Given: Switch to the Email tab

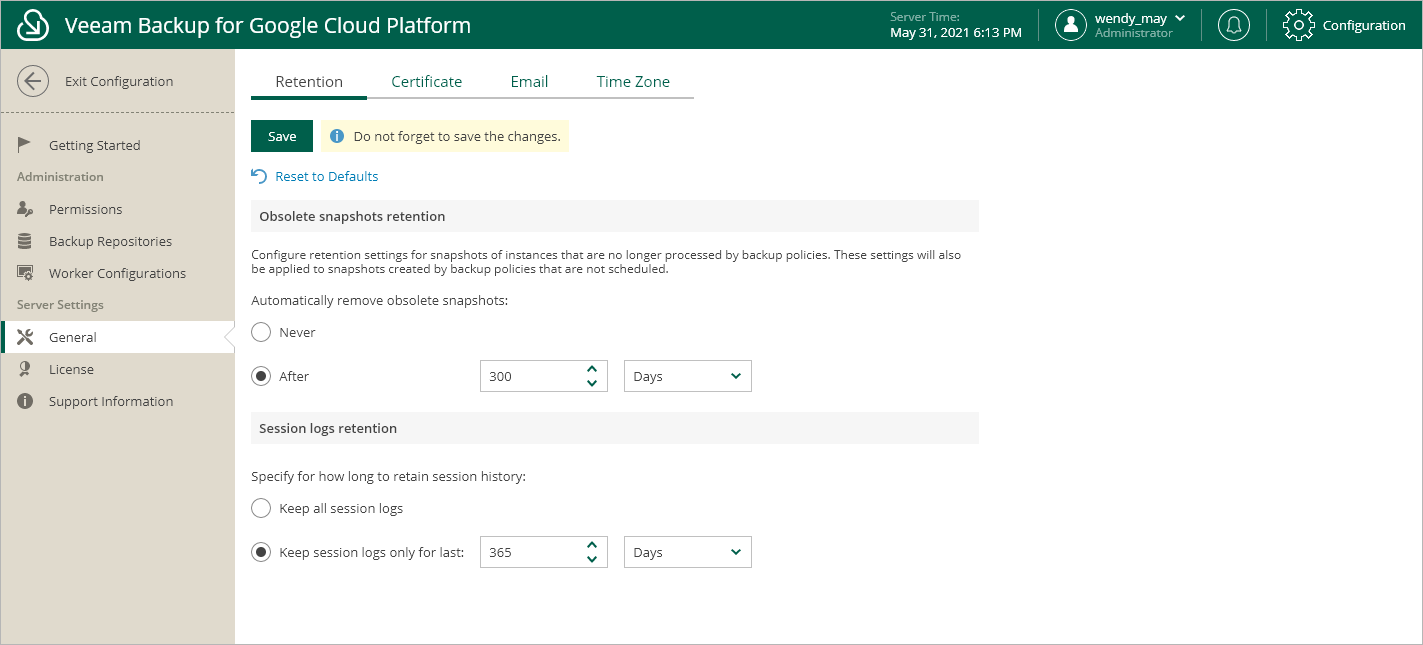Looking at the screenshot, I should [529, 82].
